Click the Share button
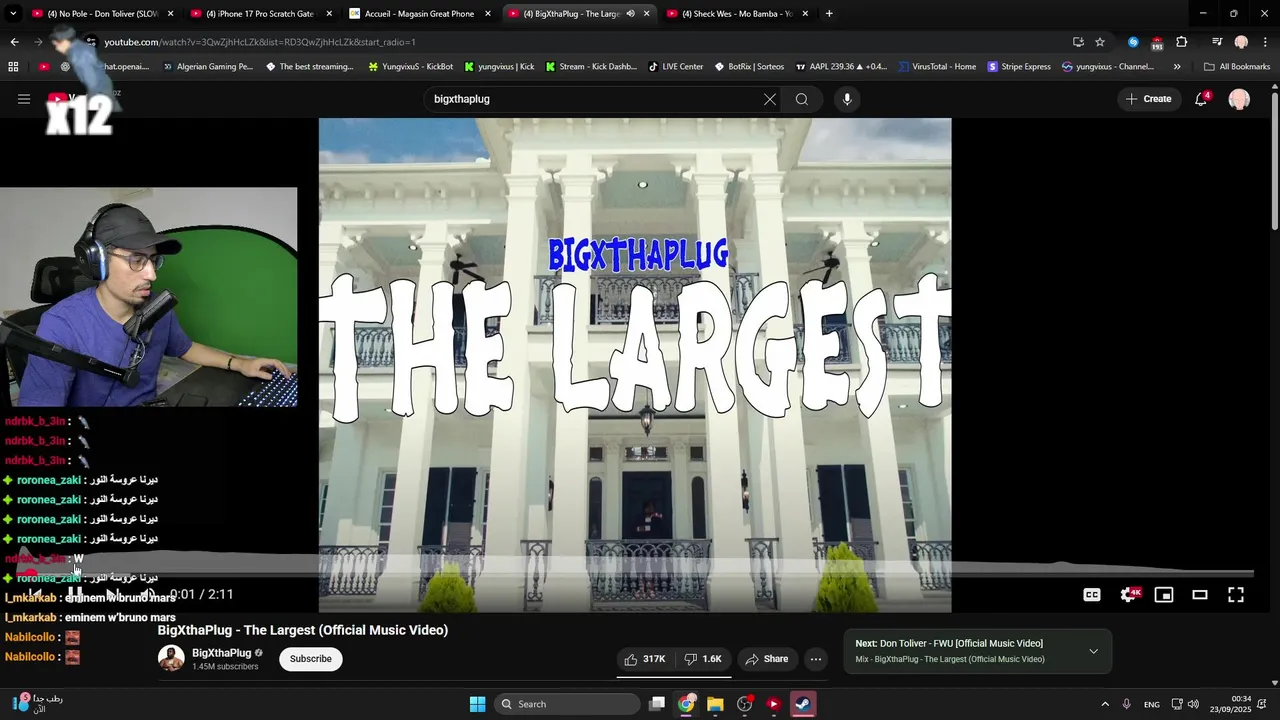The height and width of the screenshot is (720, 1280). pyautogui.click(x=767, y=659)
